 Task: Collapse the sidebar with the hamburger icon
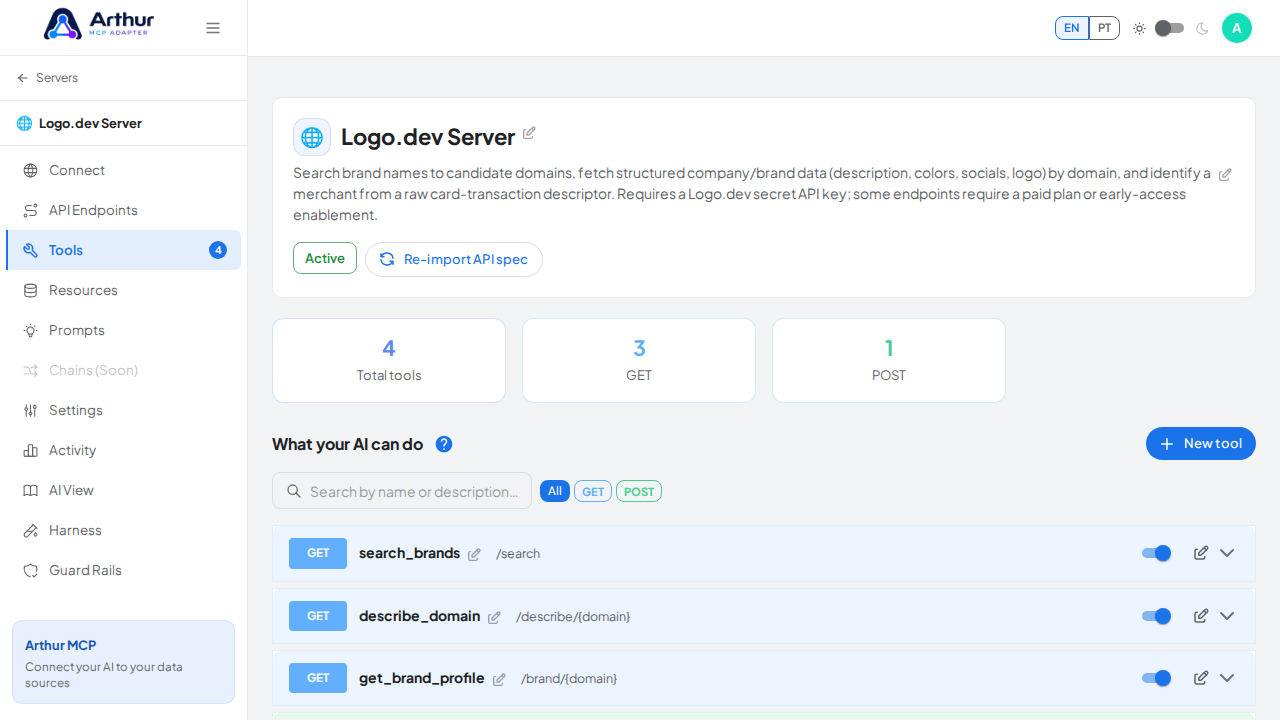[213, 28]
